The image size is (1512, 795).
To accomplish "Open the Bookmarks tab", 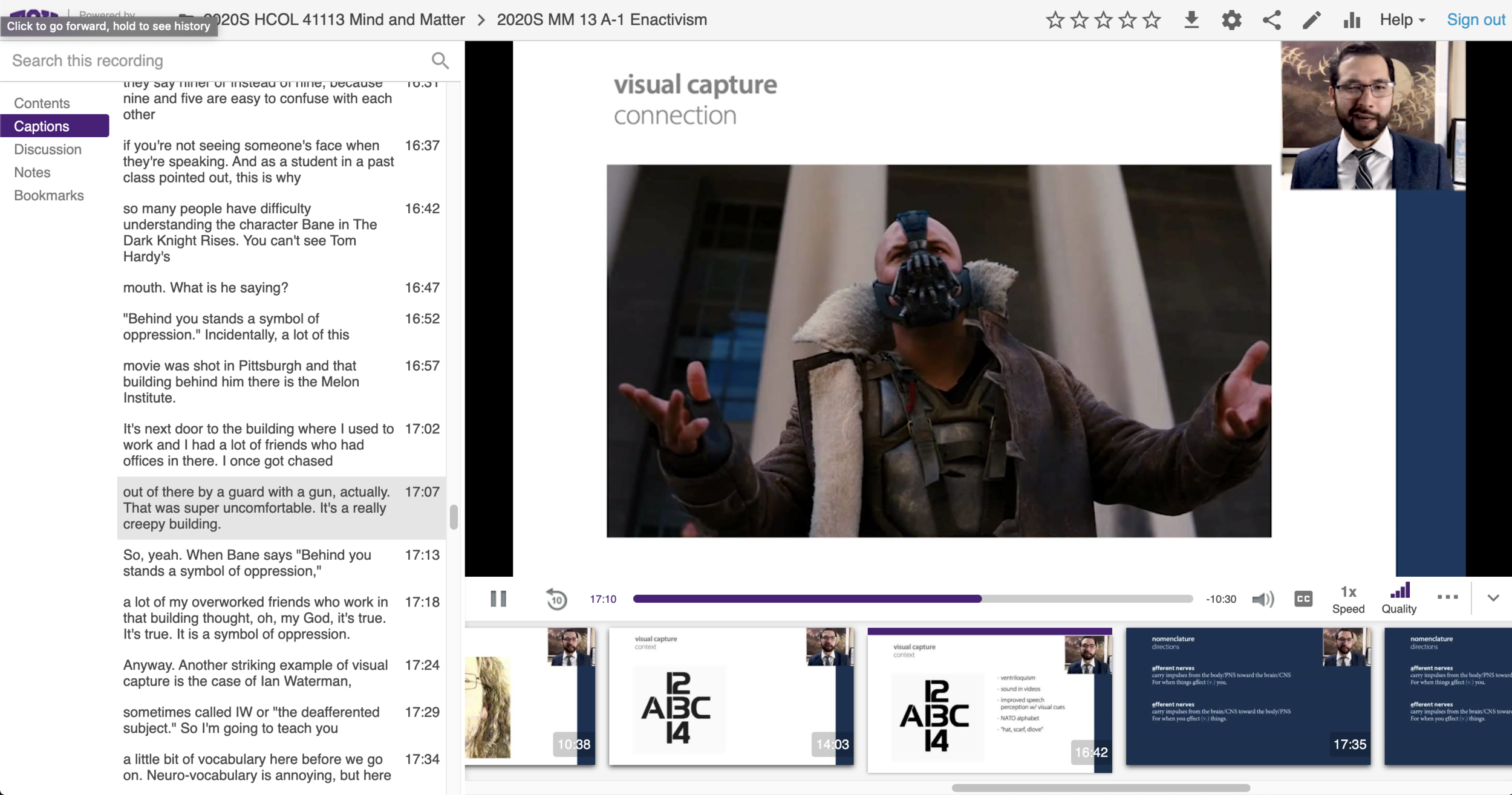I will point(48,195).
